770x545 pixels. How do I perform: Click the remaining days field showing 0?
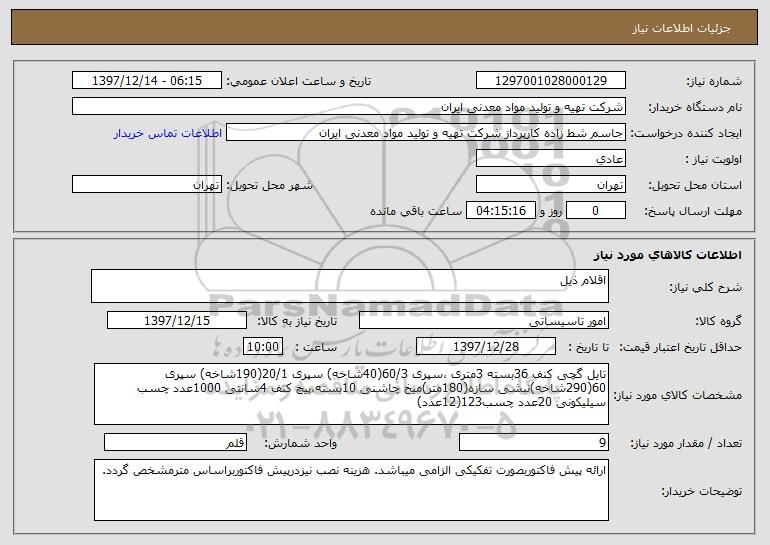[596, 211]
